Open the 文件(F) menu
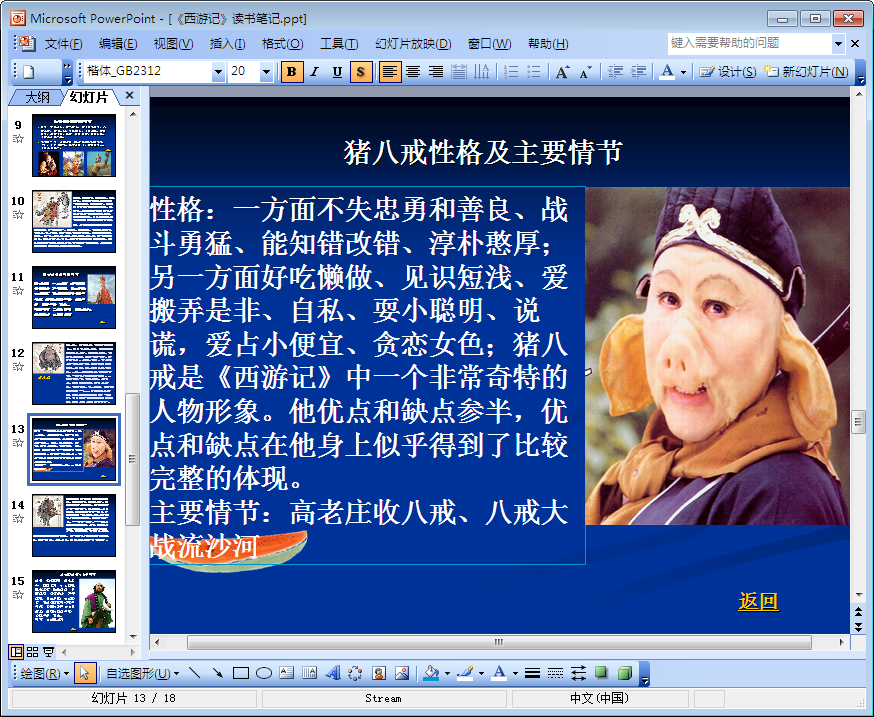874x717 pixels. tap(63, 43)
